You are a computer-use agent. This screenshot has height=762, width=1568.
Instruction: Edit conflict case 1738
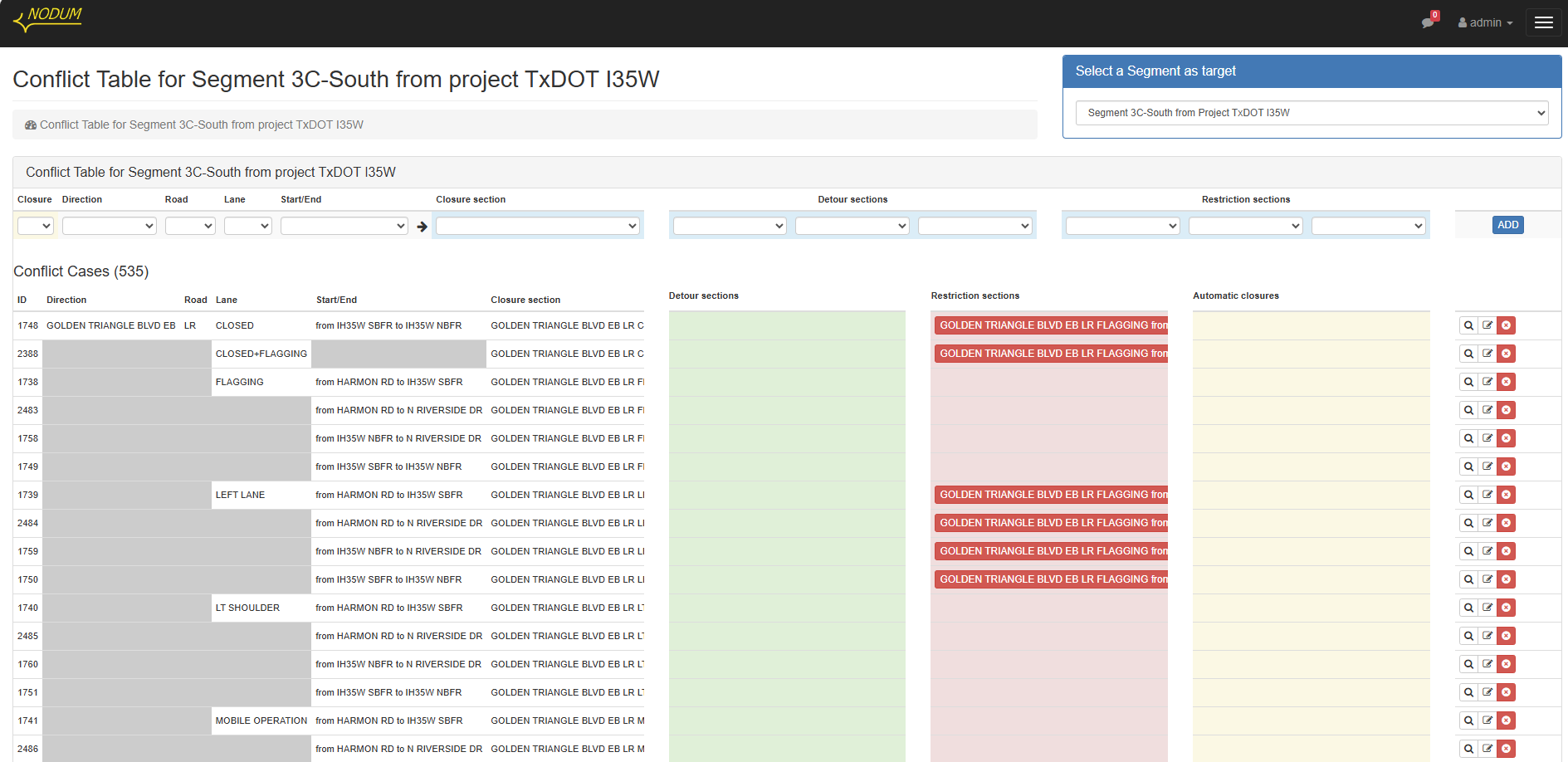point(1487,382)
